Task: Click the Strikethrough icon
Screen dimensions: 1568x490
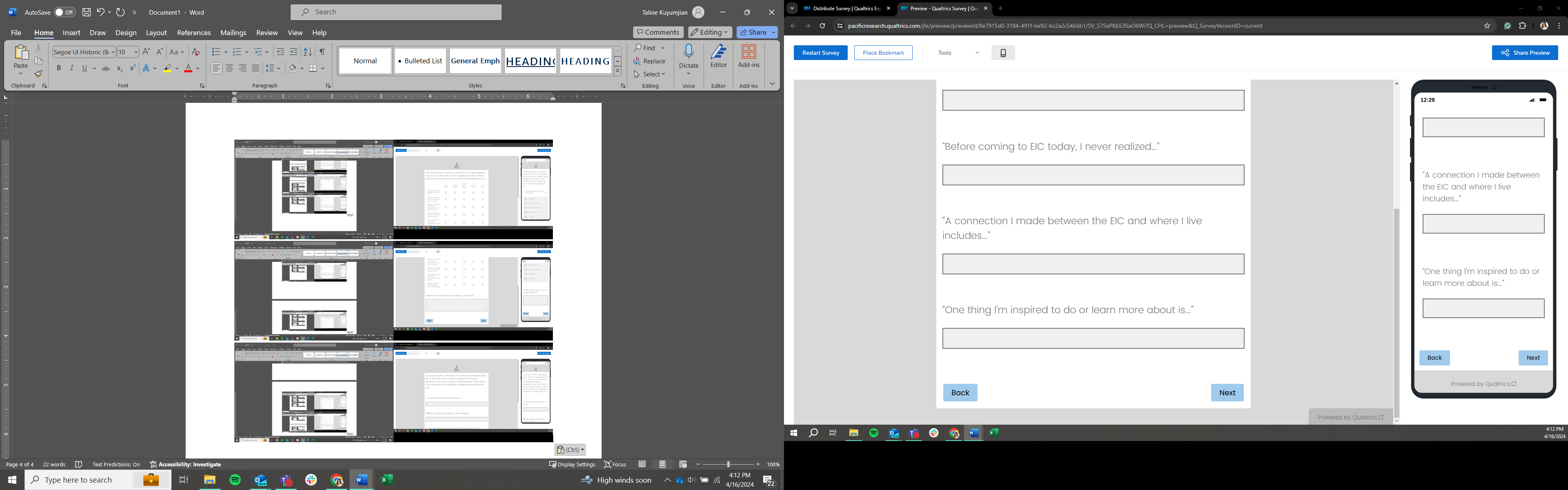Action: [106, 69]
